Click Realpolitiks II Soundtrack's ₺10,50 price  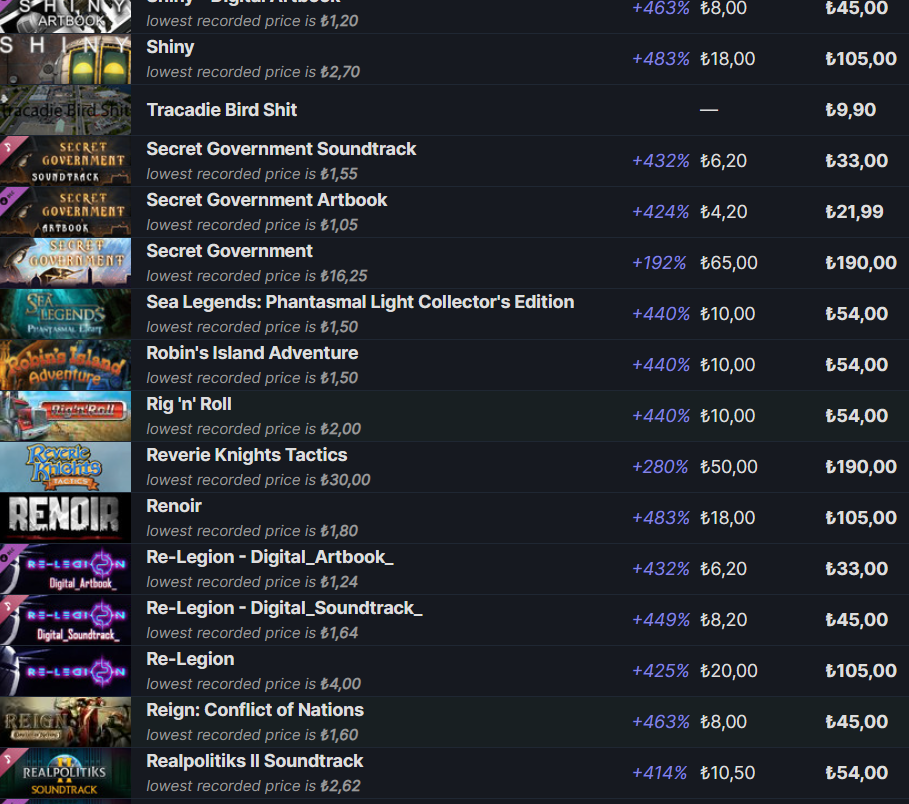coord(728,773)
